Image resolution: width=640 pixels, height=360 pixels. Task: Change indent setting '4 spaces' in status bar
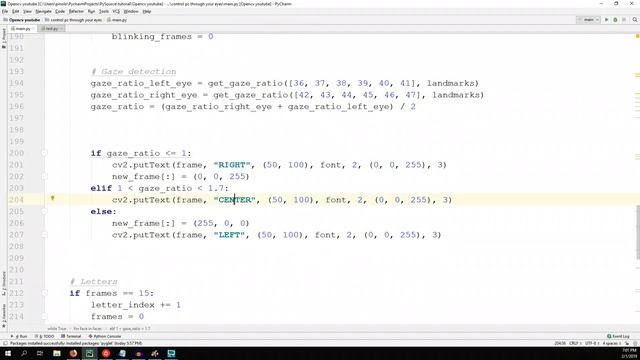tap(611, 344)
